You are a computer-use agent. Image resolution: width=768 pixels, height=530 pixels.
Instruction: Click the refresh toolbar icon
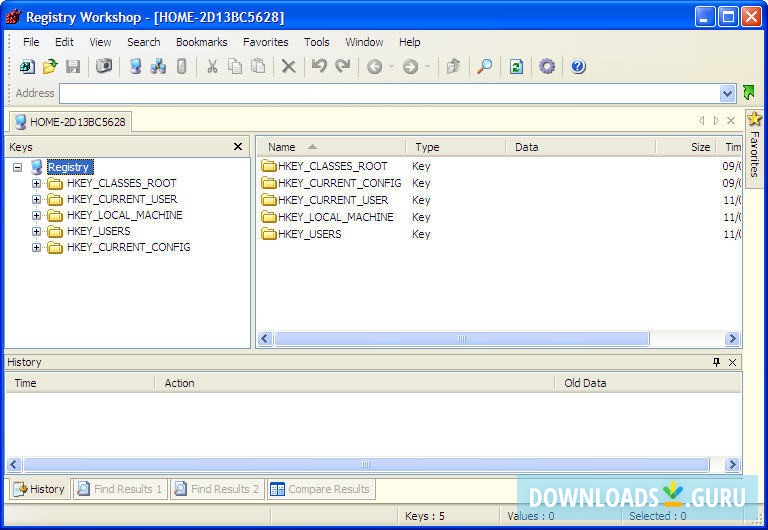(516, 66)
